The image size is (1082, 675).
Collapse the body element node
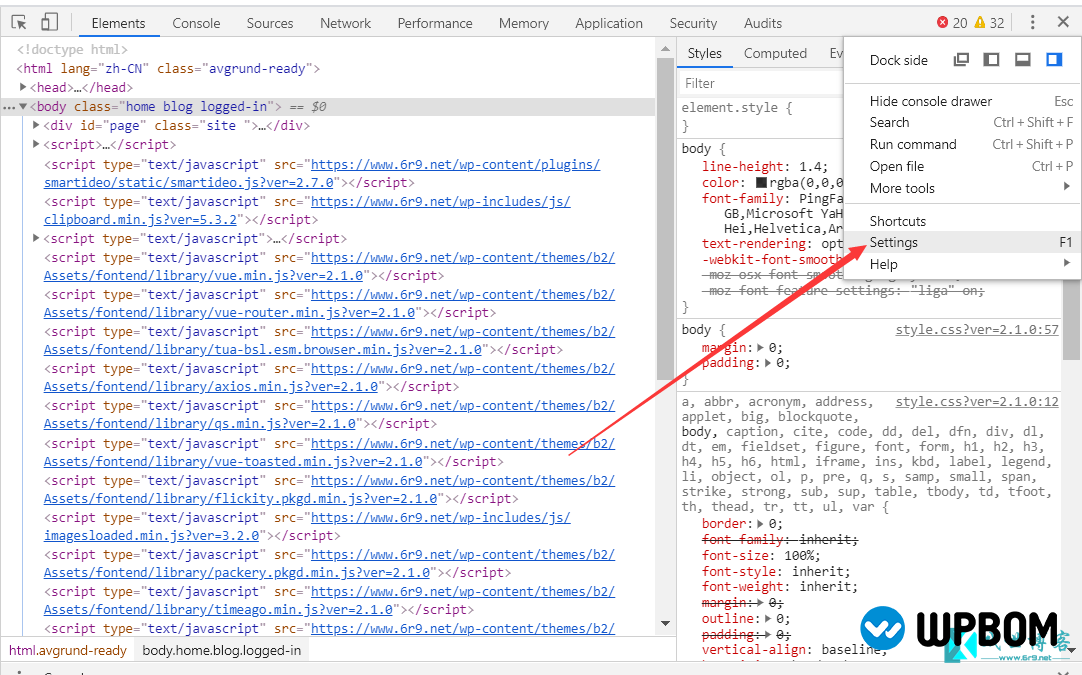[x=23, y=106]
